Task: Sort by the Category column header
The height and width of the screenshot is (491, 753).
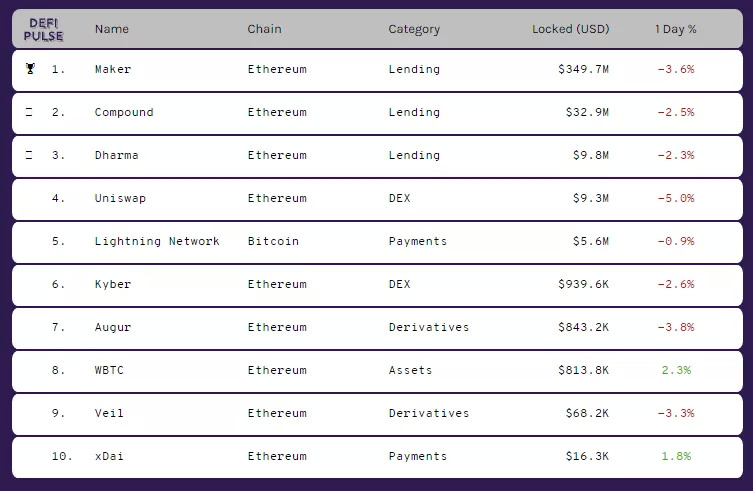Action: point(414,29)
